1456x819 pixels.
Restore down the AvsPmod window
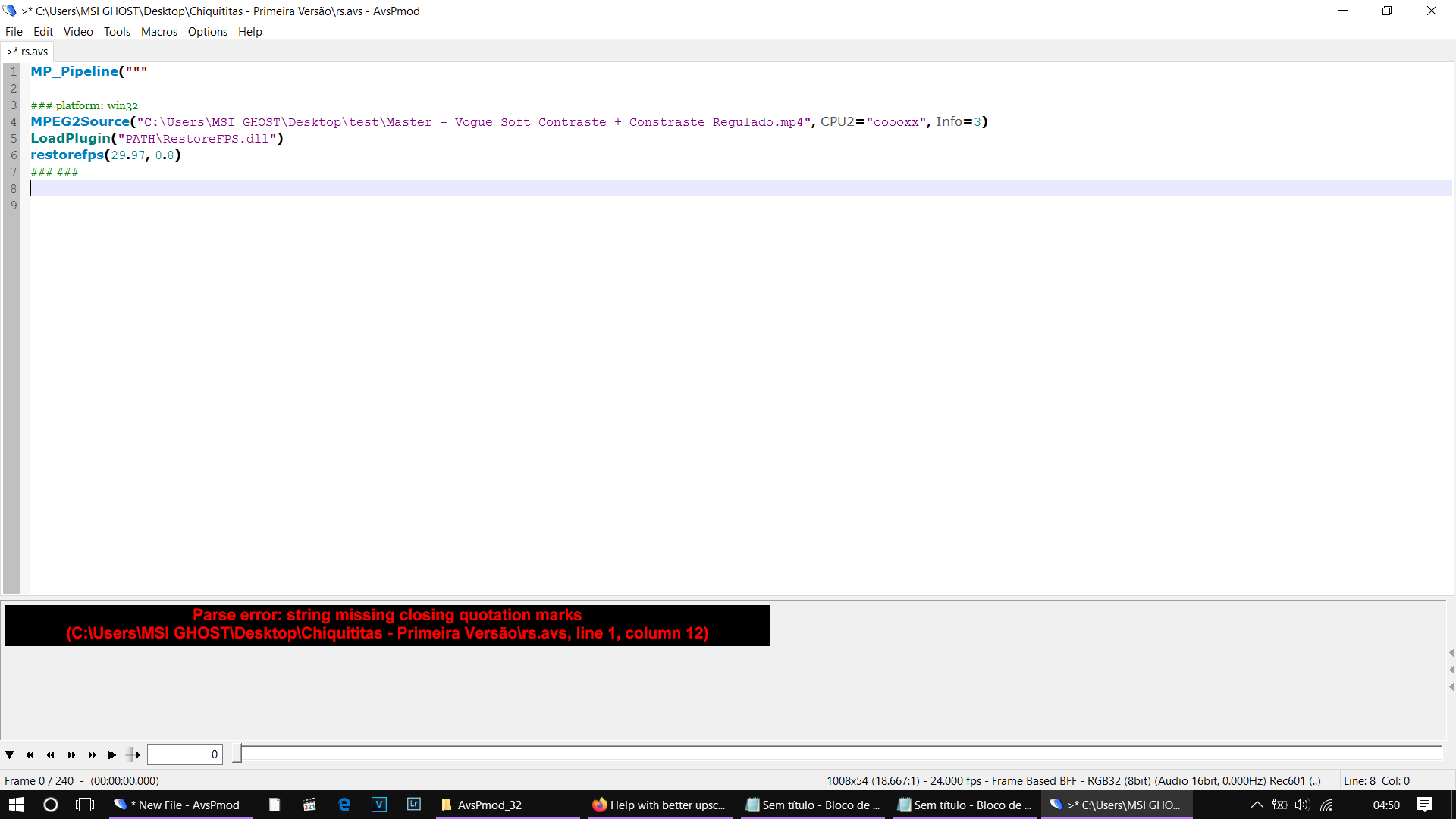1387,11
